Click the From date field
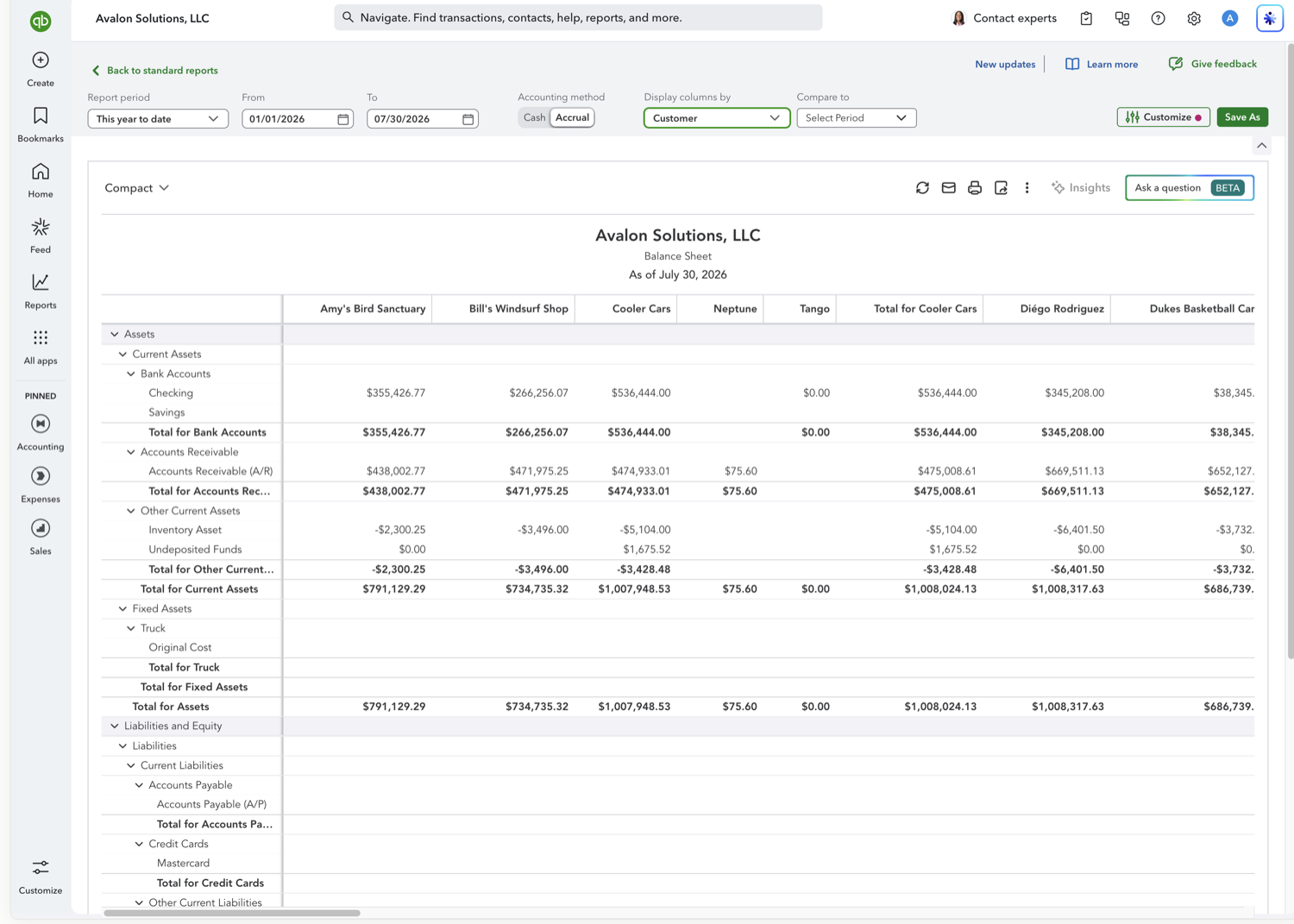 [298, 119]
